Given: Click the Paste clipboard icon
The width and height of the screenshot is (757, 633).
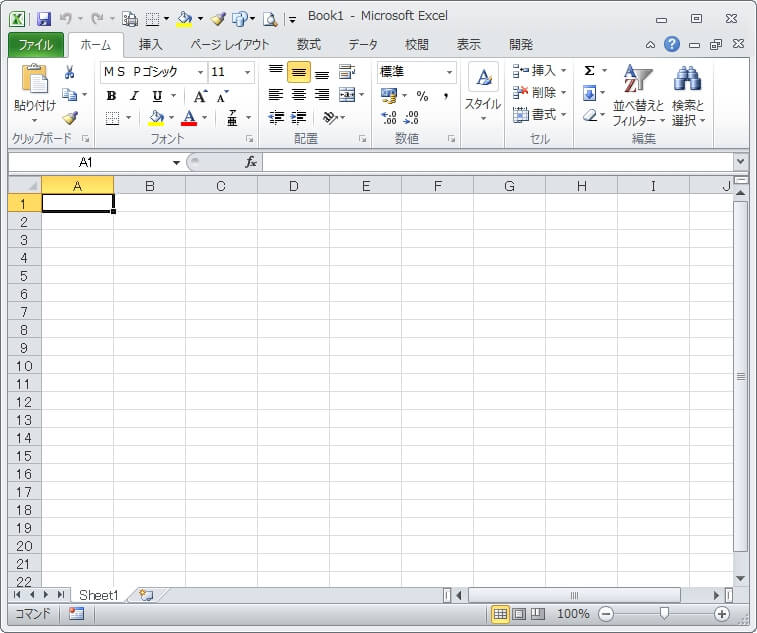Looking at the screenshot, I should click(34, 79).
